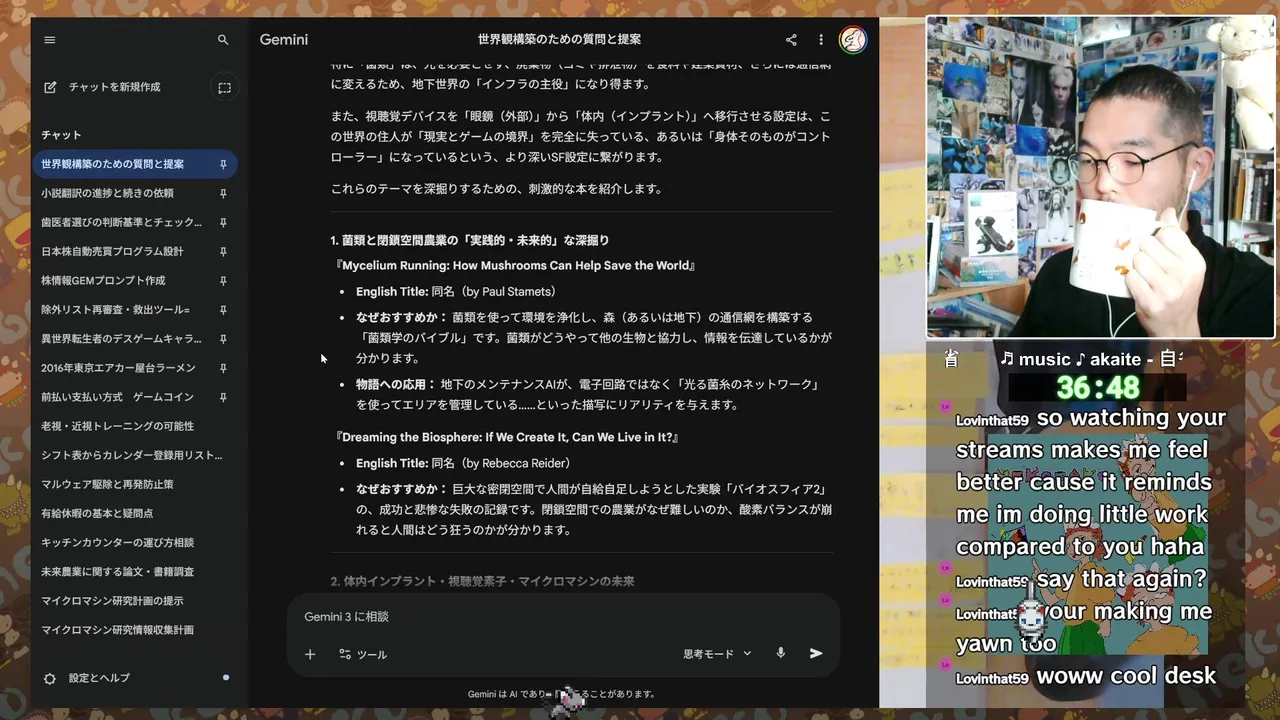The width and height of the screenshot is (1280, 720).
Task: Open chat 日本株自動売買プログラム設計
Action: 134,251
